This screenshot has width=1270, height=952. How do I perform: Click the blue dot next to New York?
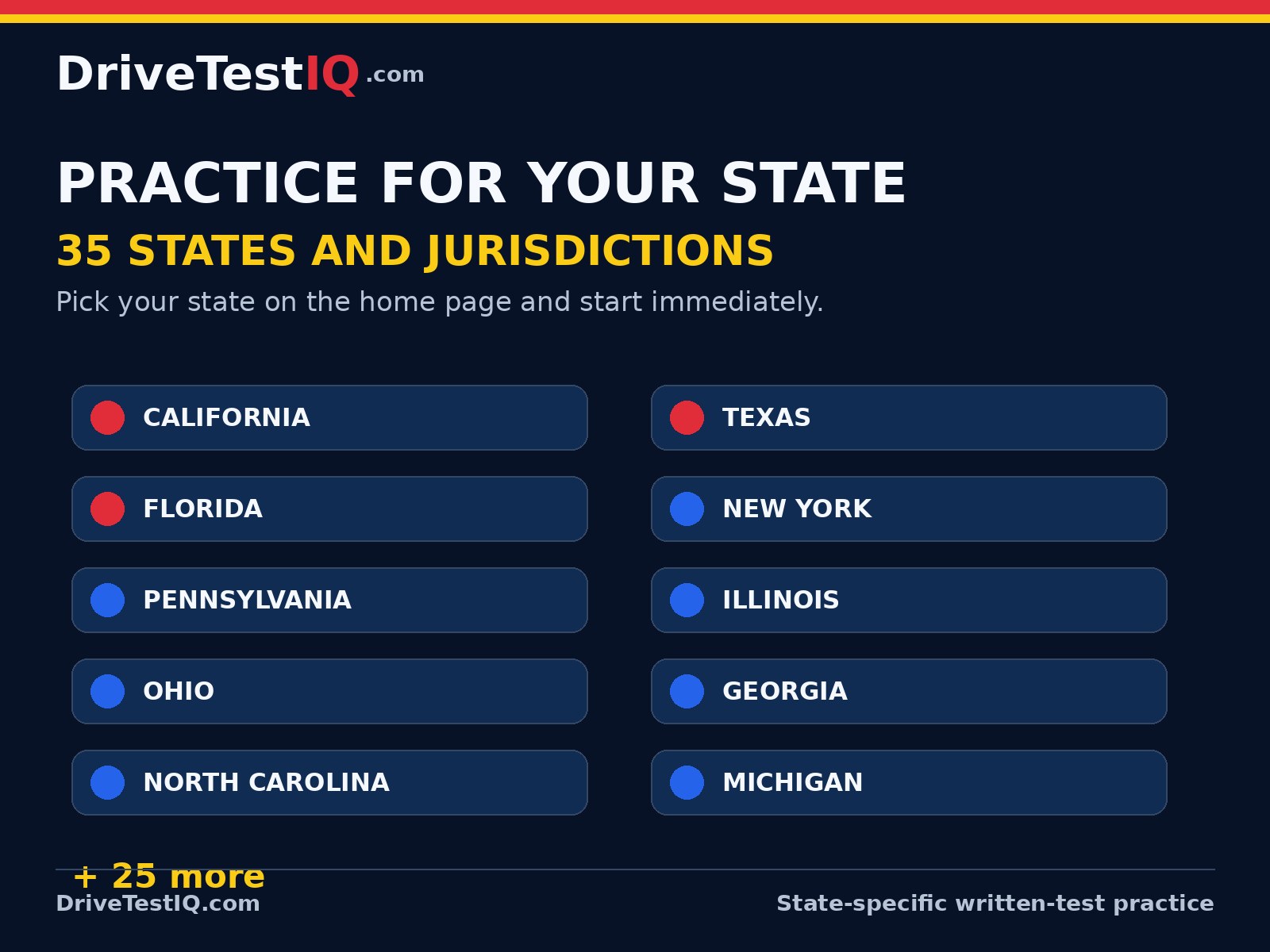[687, 509]
